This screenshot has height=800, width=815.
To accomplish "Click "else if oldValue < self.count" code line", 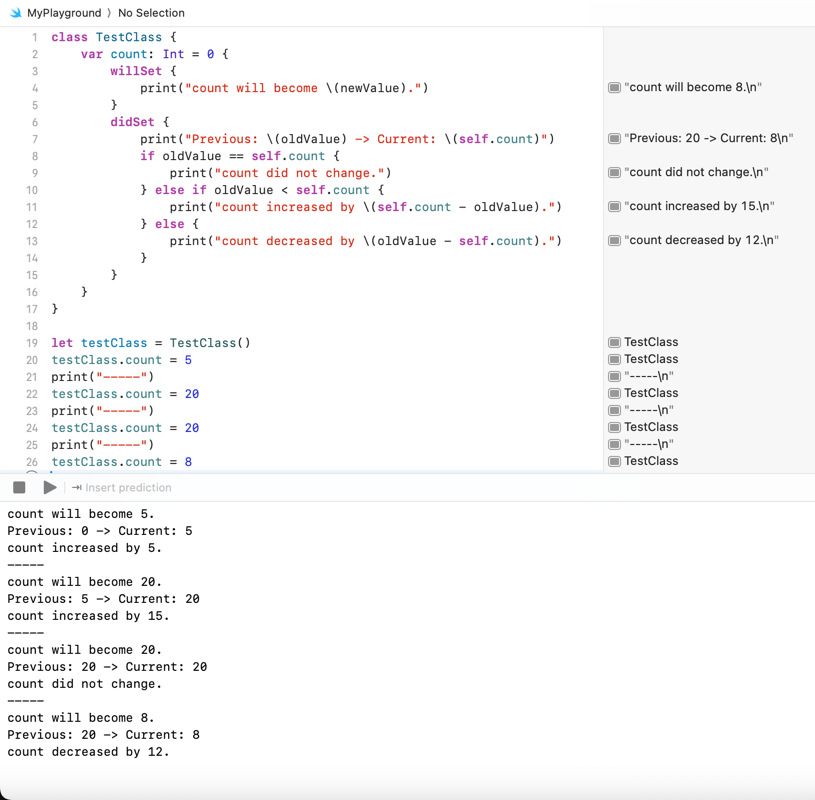I will coord(262,190).
